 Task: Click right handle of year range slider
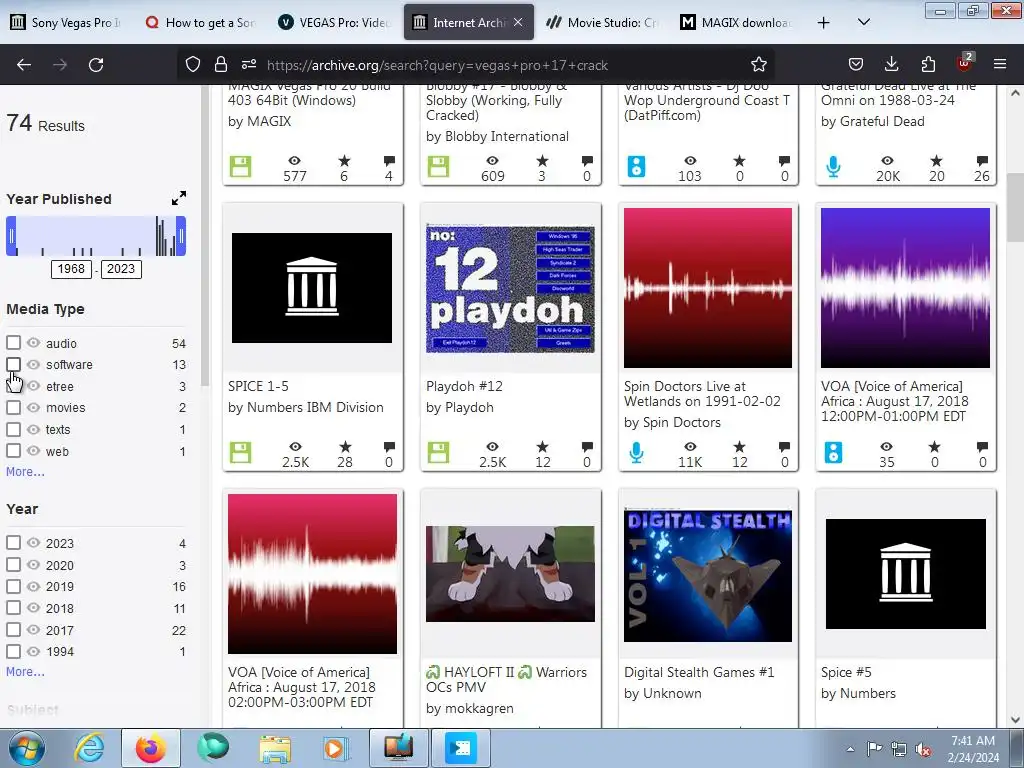182,236
